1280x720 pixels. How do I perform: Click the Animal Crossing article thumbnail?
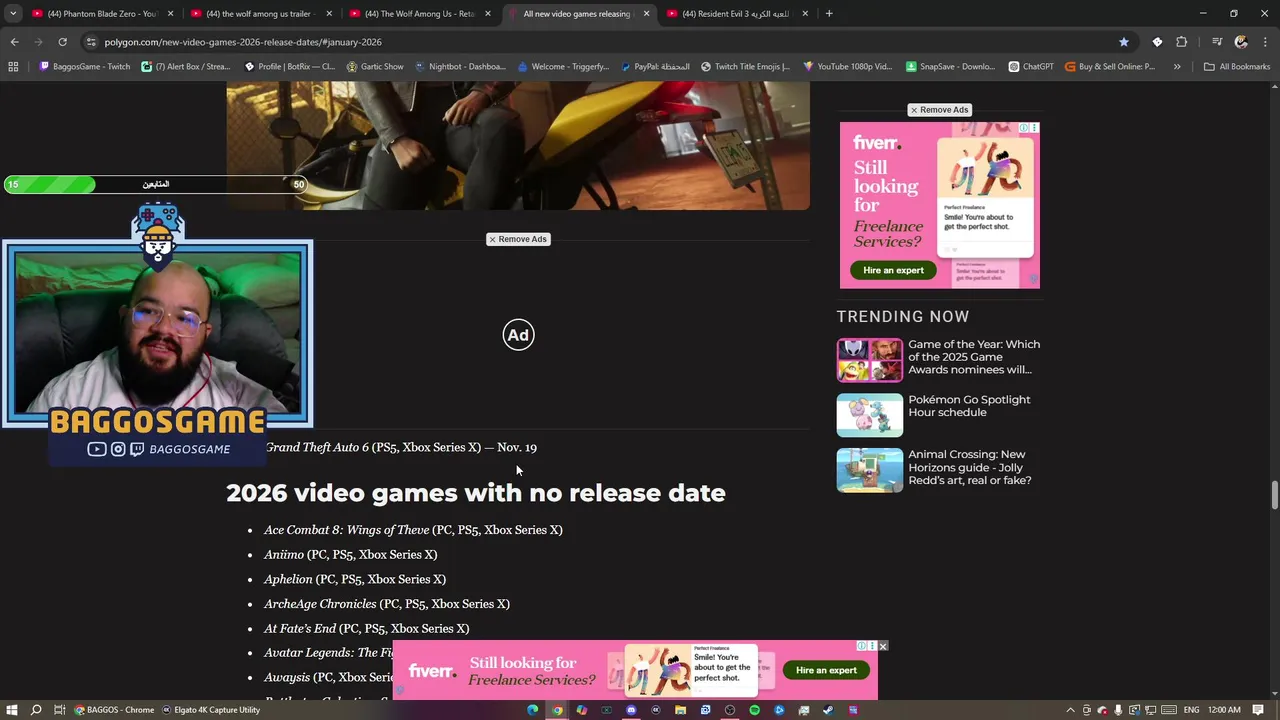[x=869, y=470]
